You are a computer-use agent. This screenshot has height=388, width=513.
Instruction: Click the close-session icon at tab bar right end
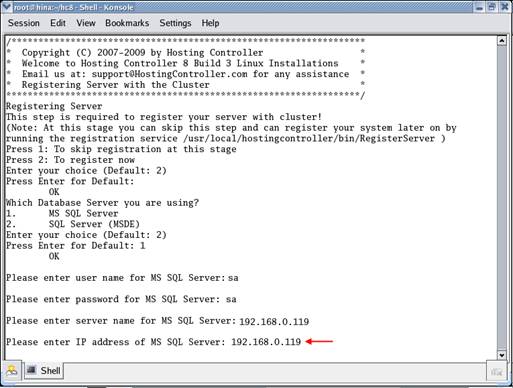tap(496, 371)
